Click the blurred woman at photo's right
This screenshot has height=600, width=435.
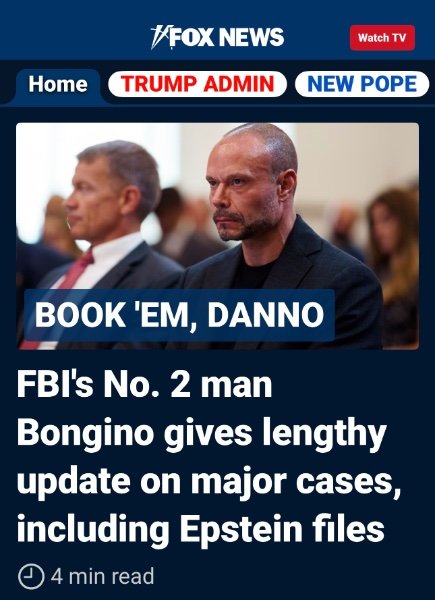396,264
